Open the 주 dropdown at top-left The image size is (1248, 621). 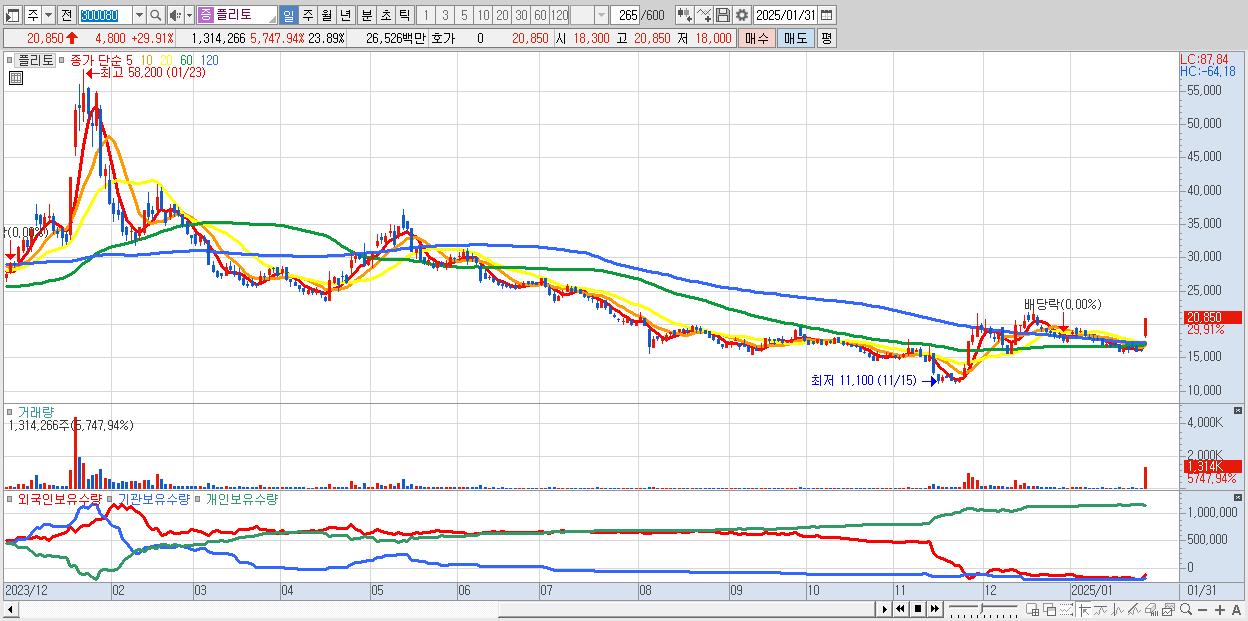pyautogui.click(x=48, y=16)
